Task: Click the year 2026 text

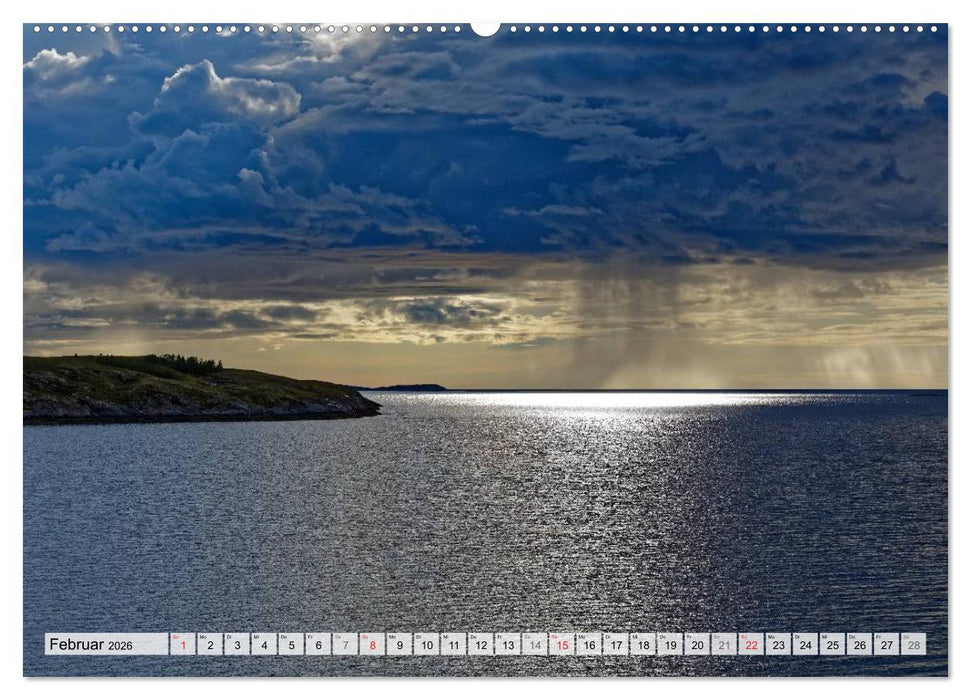Action: 122,644
